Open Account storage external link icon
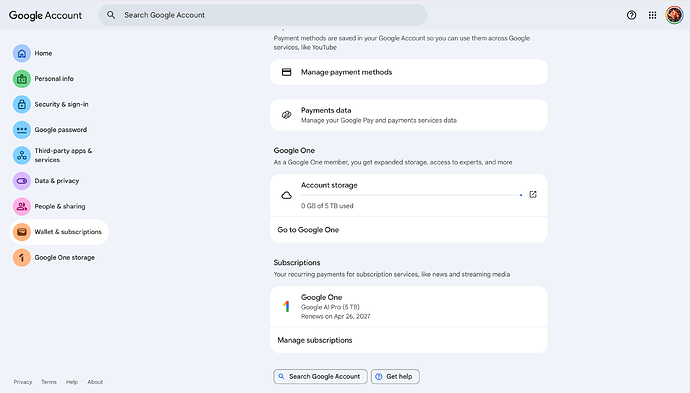Viewport: 690px width, 393px height. click(x=533, y=194)
